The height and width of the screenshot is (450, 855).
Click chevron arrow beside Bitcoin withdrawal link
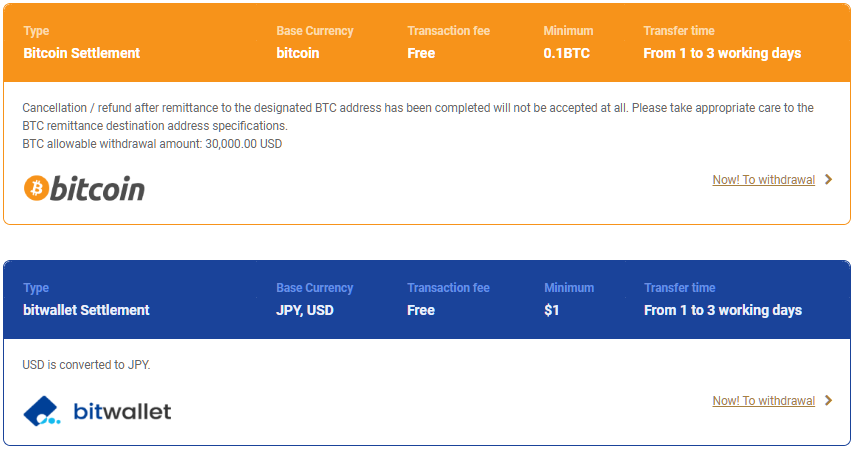tap(828, 179)
